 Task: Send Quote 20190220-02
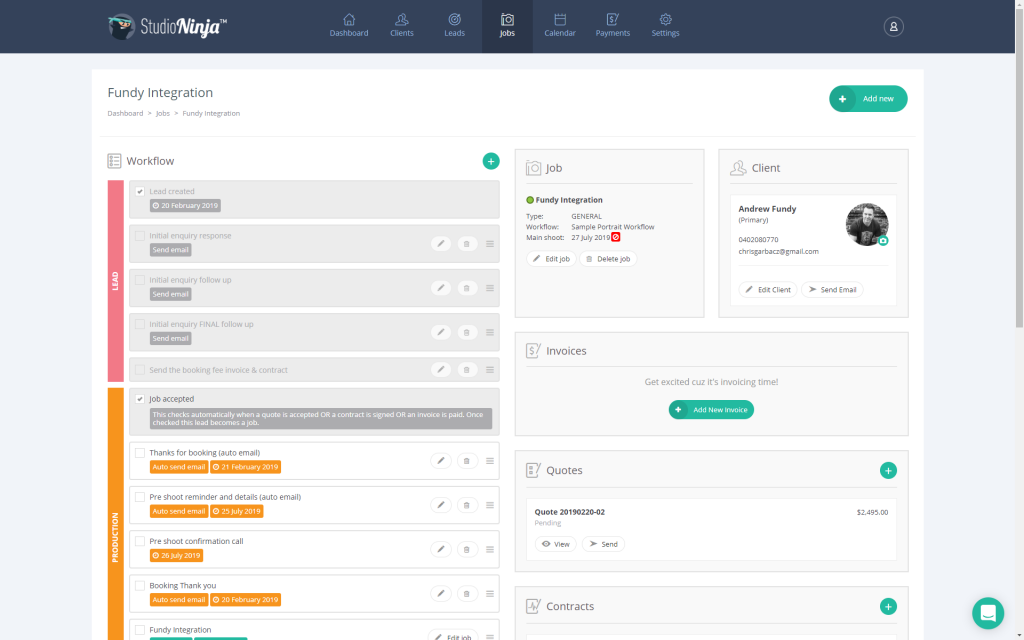603,544
